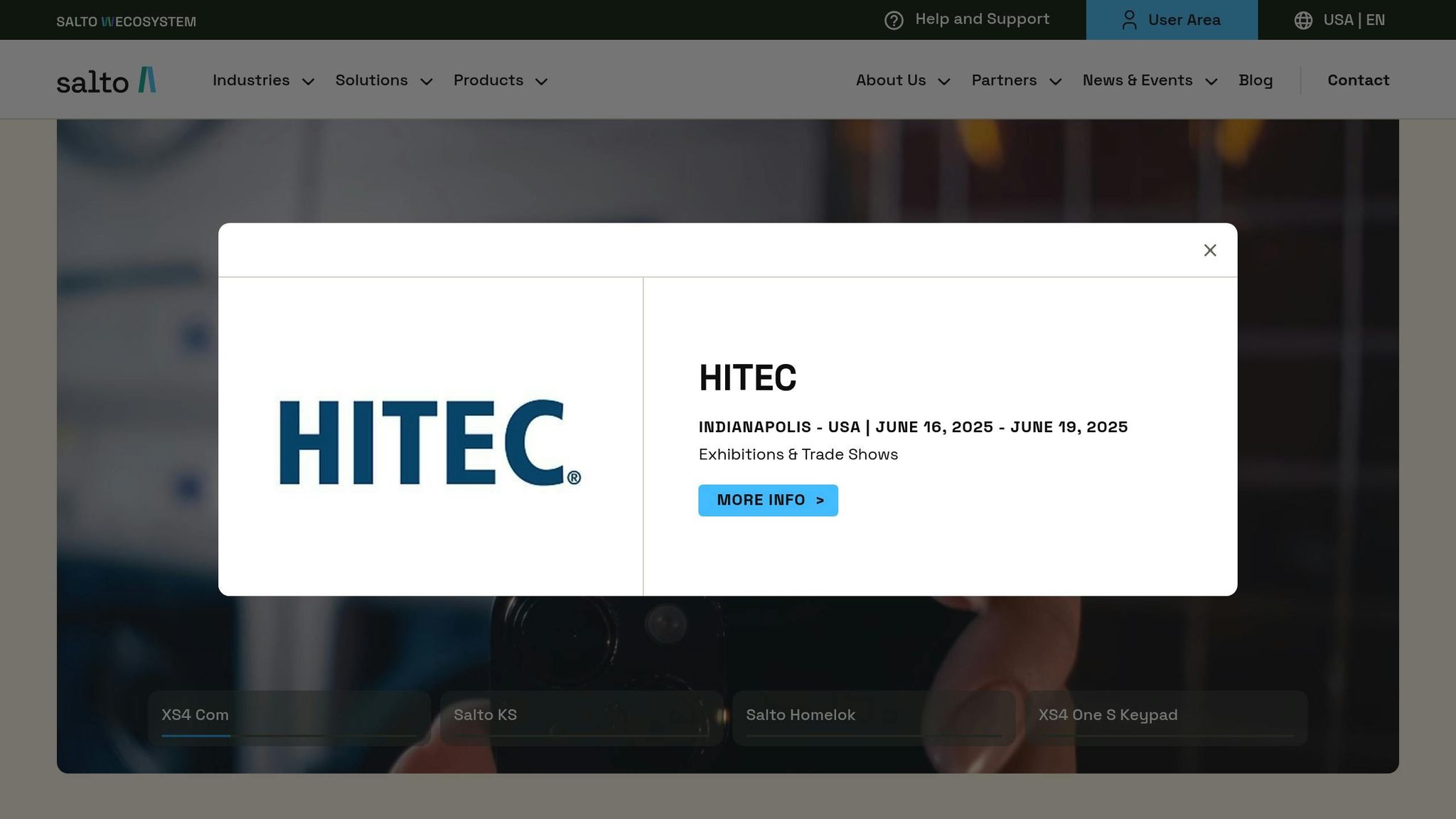This screenshot has height=819, width=1456.
Task: Open the Salto homepage via logo
Action: (x=107, y=80)
